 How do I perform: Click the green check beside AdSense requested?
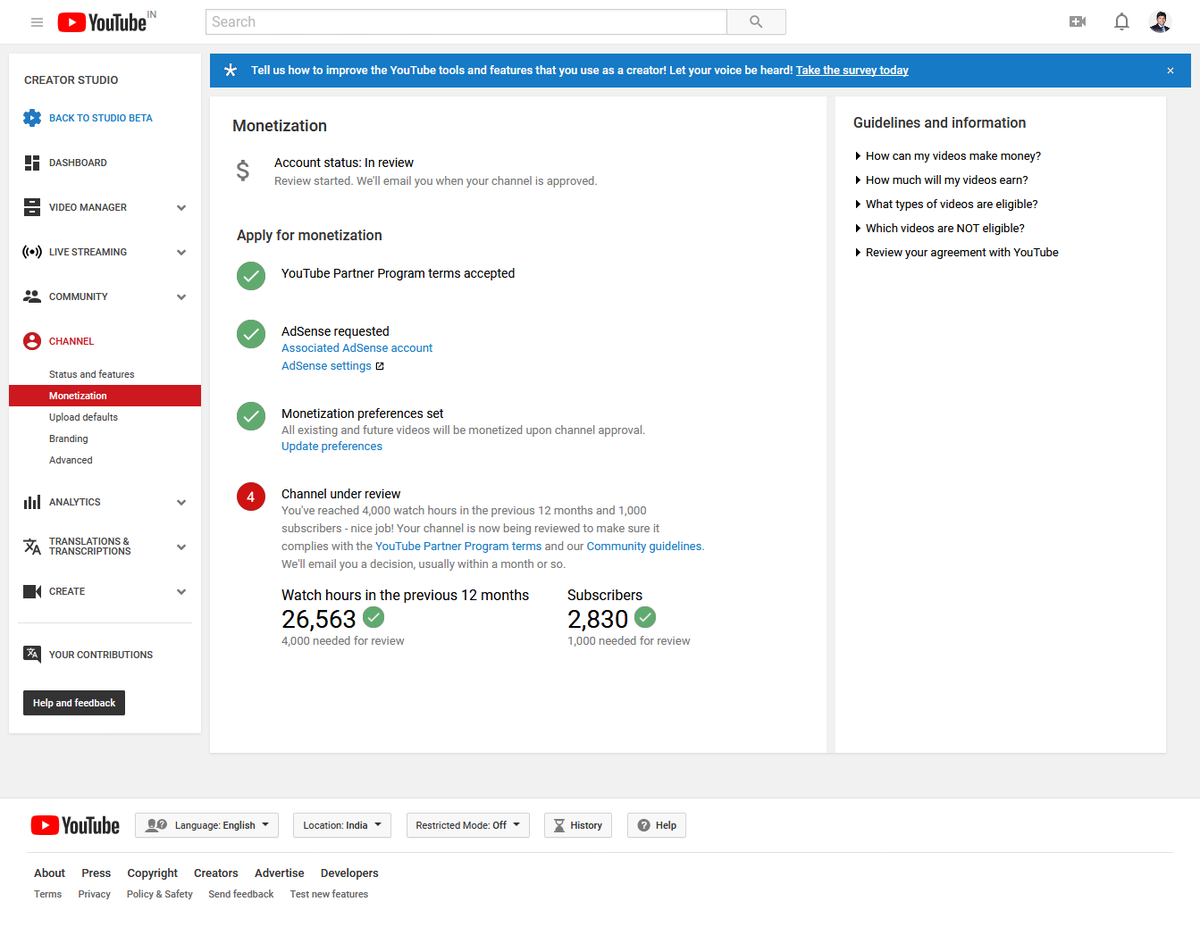(251, 334)
